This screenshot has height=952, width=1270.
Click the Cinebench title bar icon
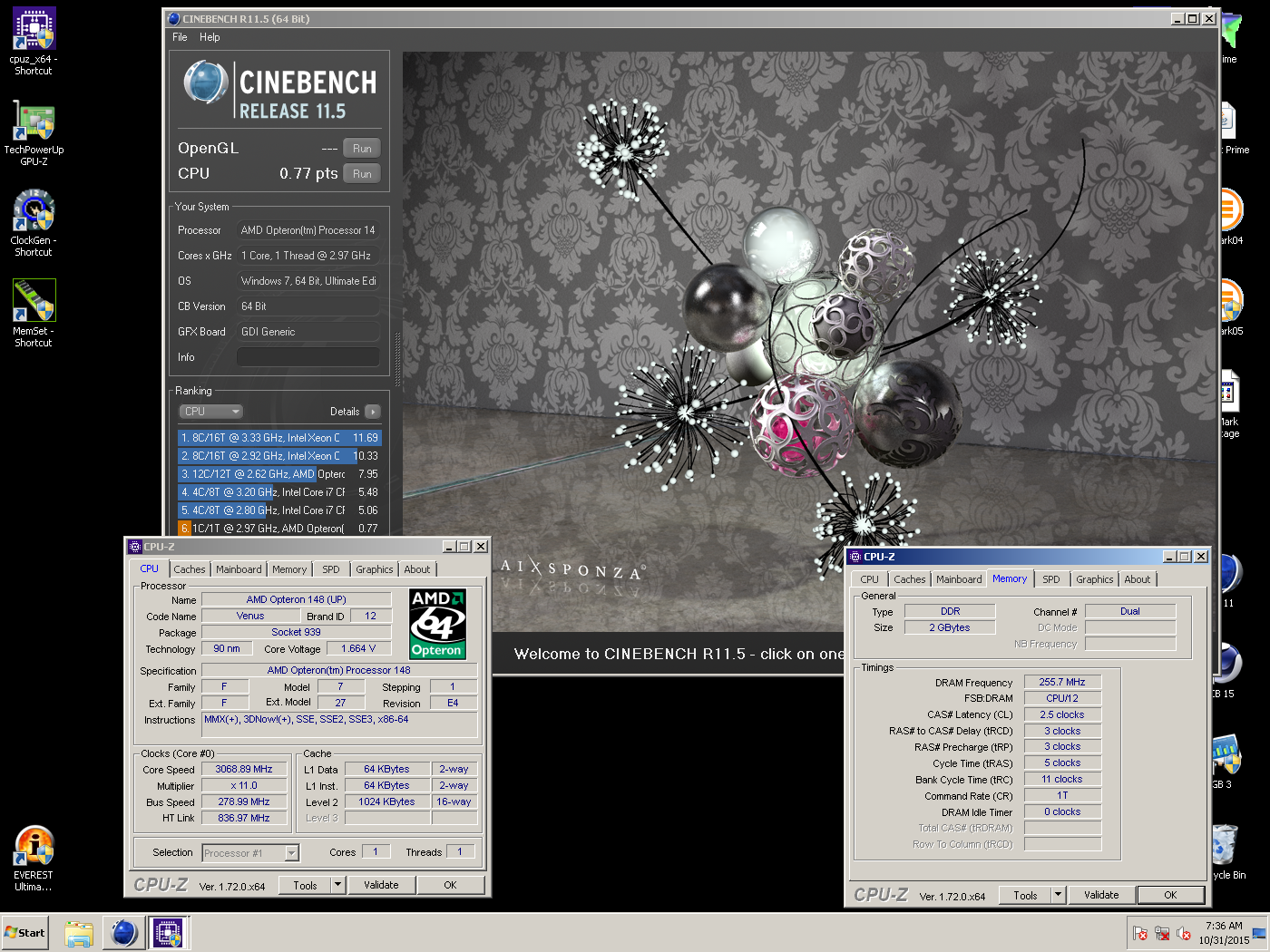[x=174, y=18]
